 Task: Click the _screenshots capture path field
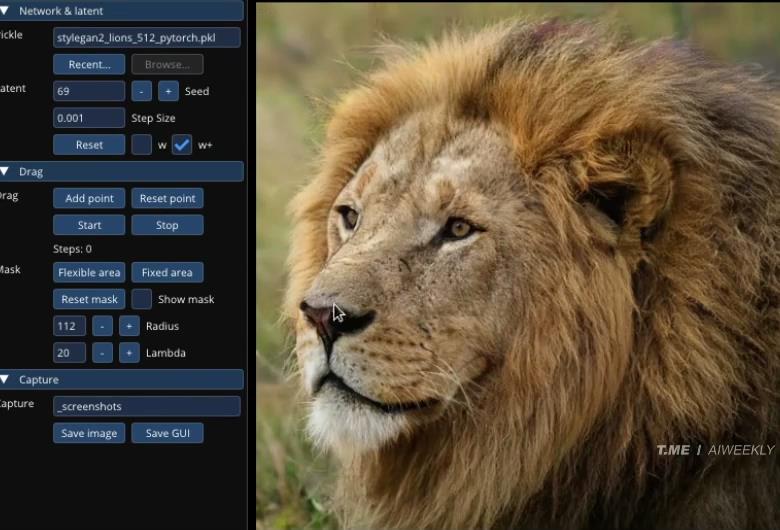pos(146,407)
